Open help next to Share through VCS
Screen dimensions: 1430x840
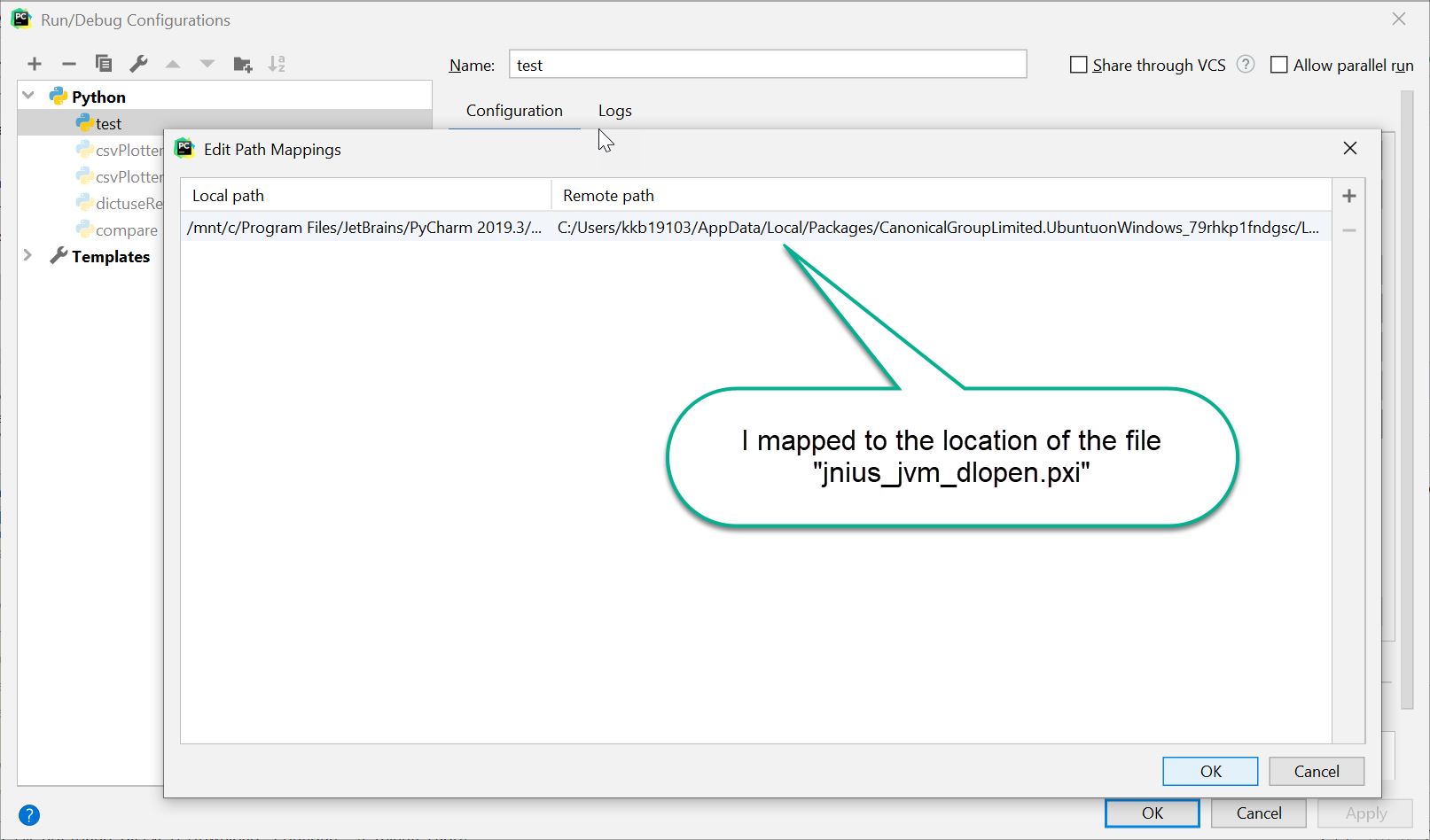click(x=1246, y=64)
